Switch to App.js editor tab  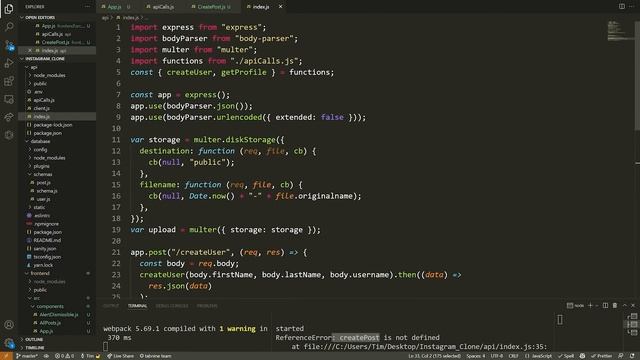[116, 7]
